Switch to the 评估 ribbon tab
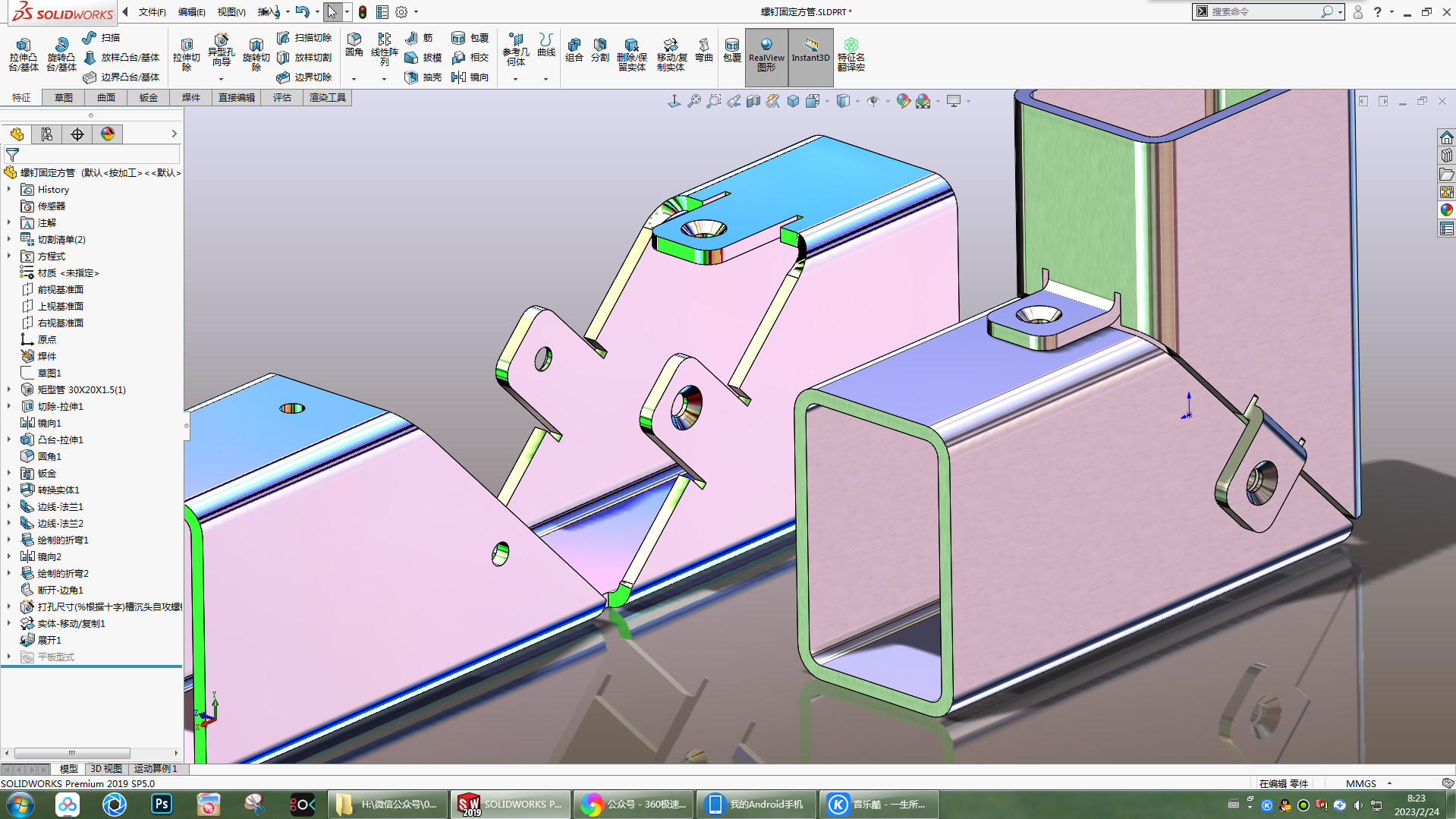 [x=282, y=98]
